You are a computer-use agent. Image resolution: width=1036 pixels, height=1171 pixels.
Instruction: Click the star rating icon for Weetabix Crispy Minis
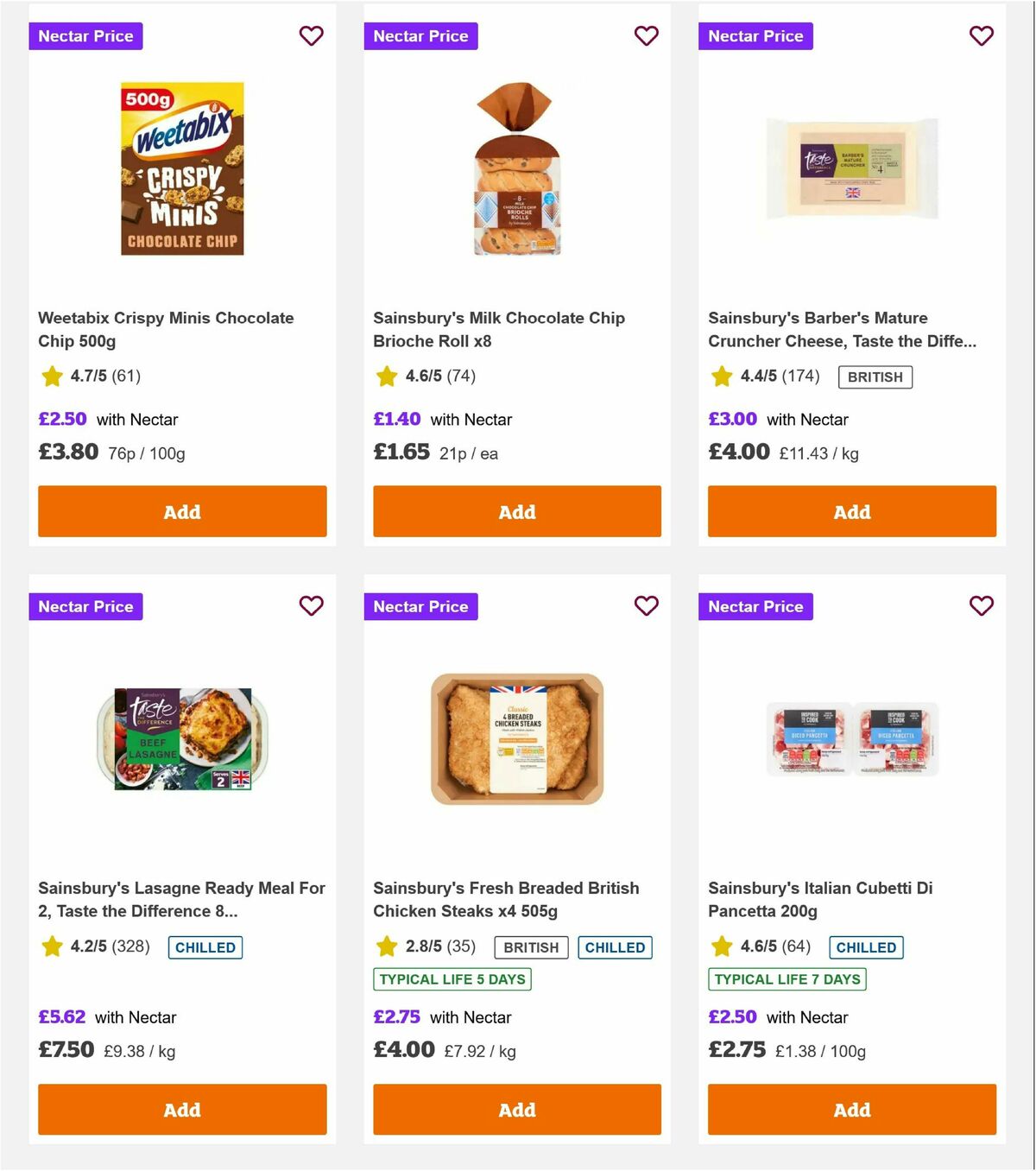click(52, 377)
